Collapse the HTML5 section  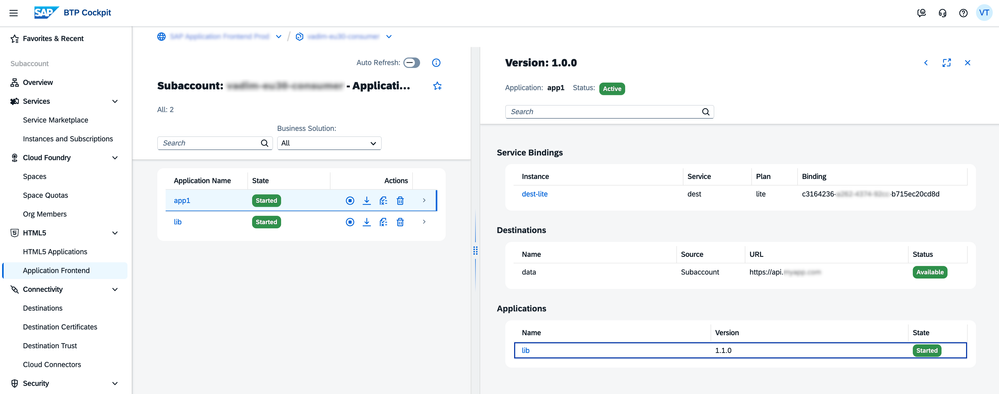[x=115, y=233]
